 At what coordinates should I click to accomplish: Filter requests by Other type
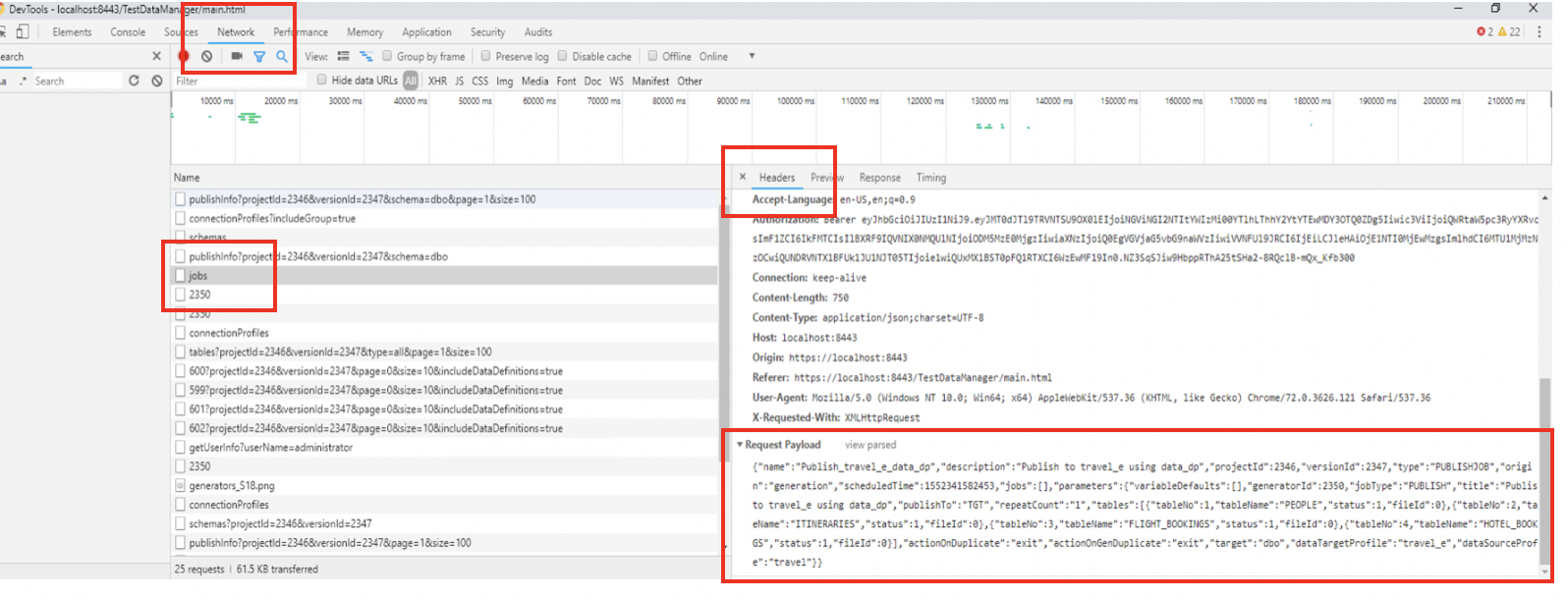[x=690, y=81]
